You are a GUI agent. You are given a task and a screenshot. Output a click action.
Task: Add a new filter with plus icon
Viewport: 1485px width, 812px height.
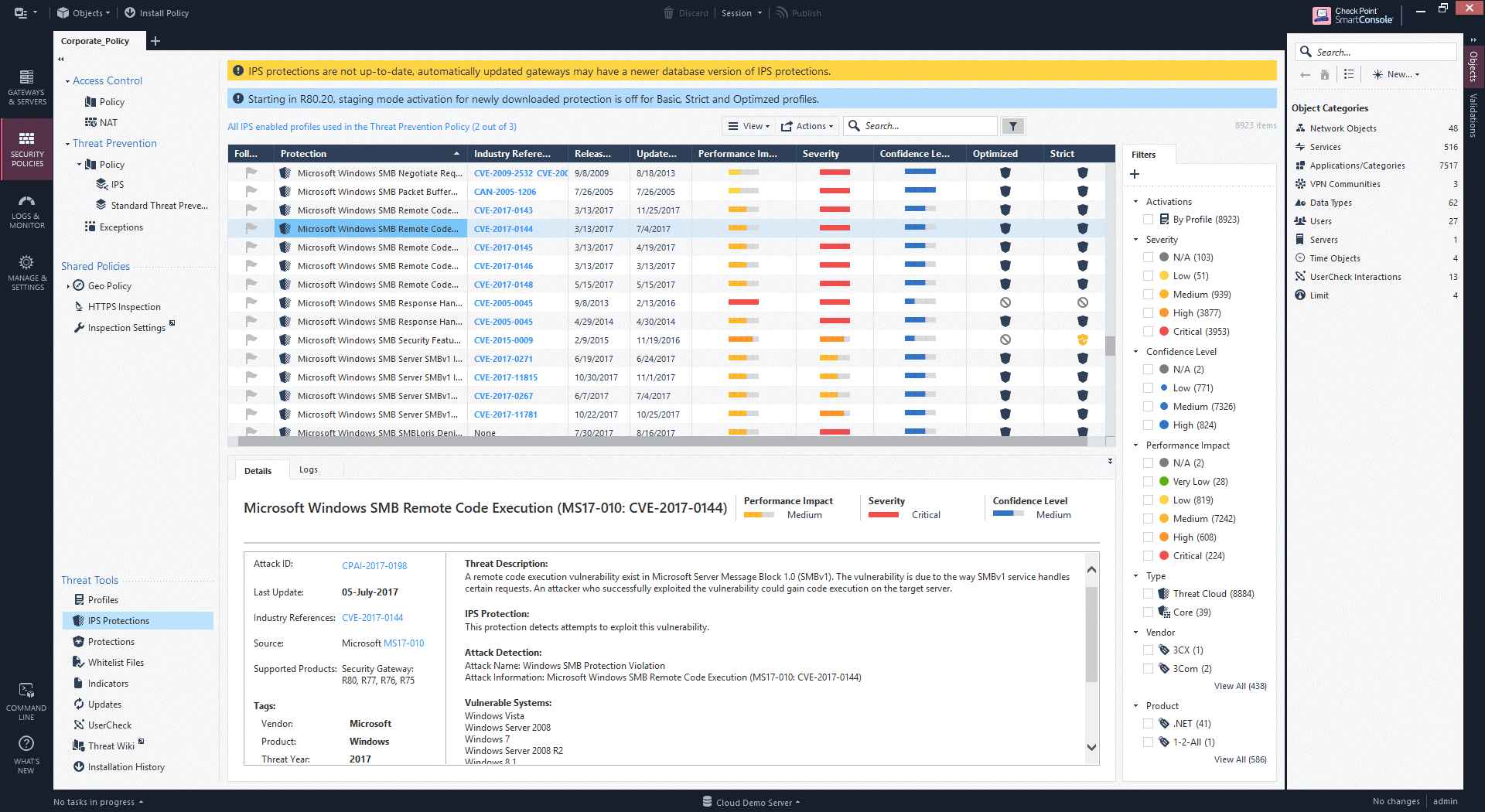1135,174
